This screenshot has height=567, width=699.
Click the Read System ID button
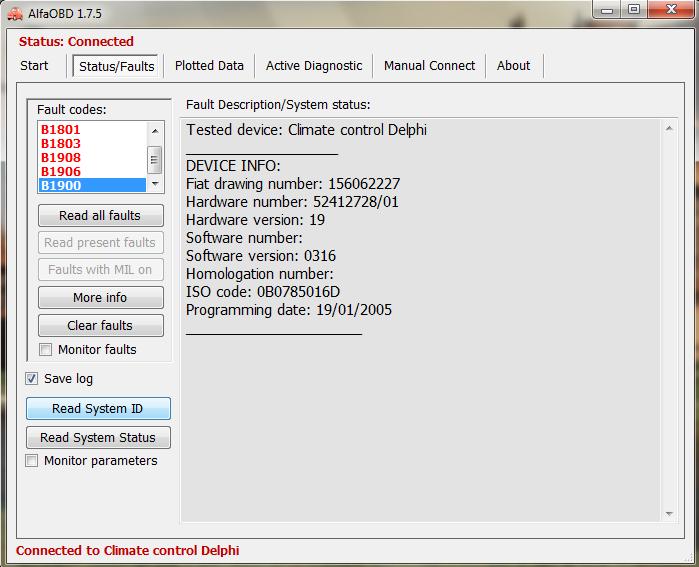pos(98,408)
